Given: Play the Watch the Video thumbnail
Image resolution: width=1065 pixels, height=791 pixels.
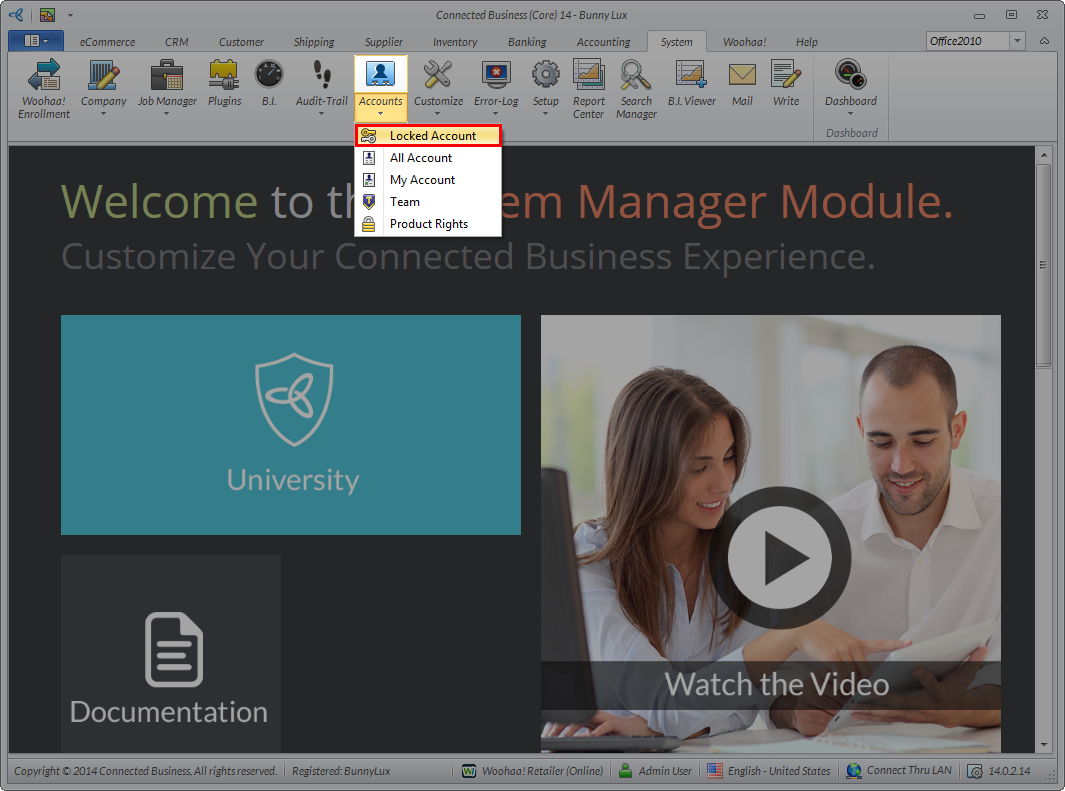Looking at the screenshot, I should 779,557.
